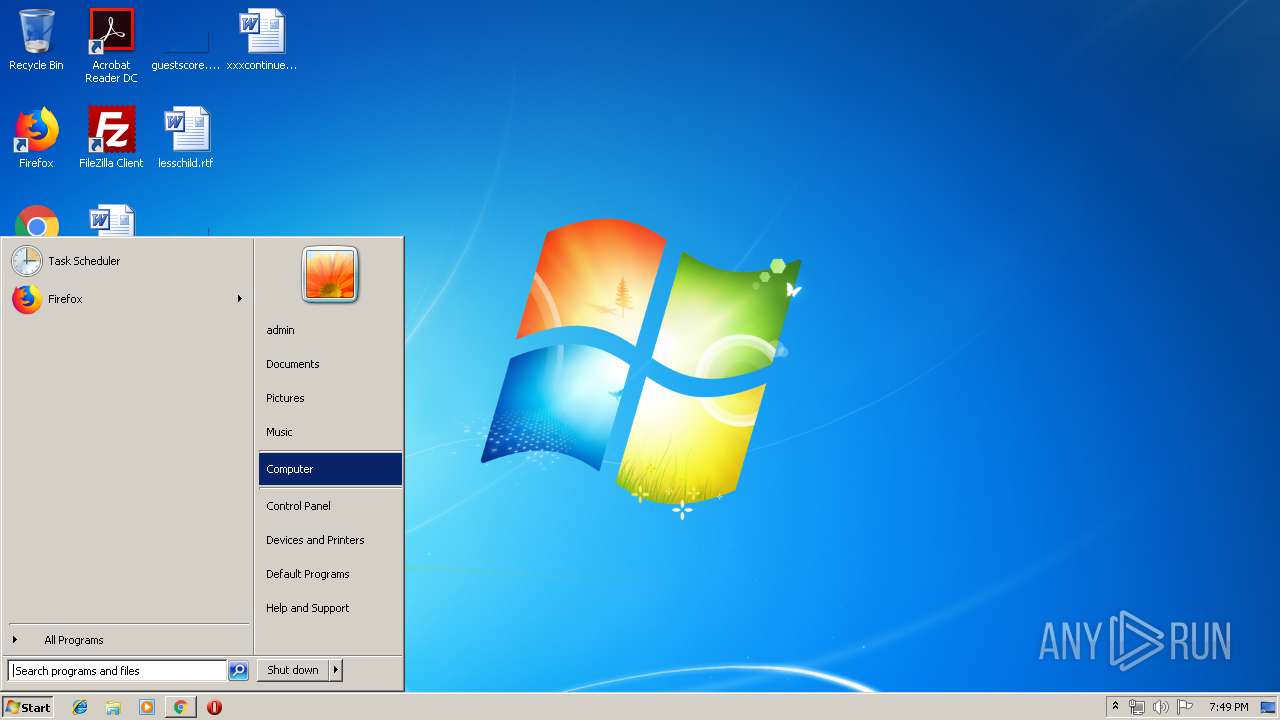Launch the Acrobat Reader DC desktop shortcut
1280x720 pixels.
(111, 45)
